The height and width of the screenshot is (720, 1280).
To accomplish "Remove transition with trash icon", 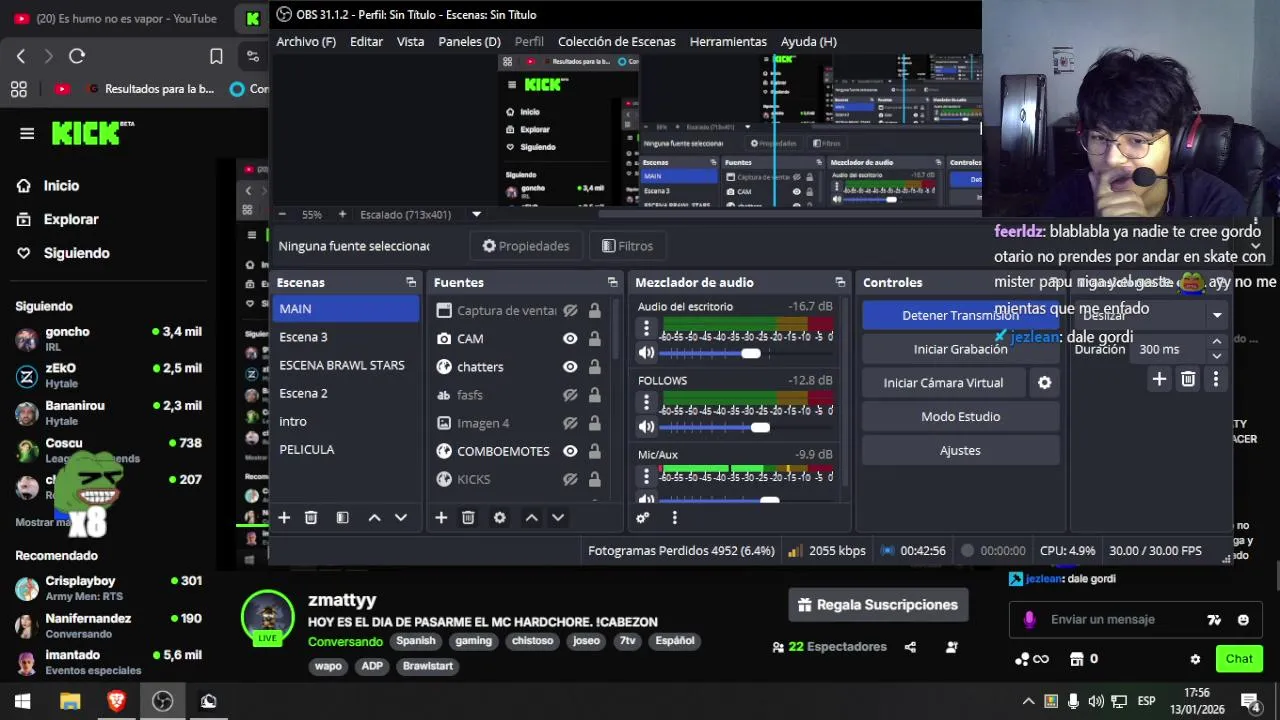I will click(1188, 379).
